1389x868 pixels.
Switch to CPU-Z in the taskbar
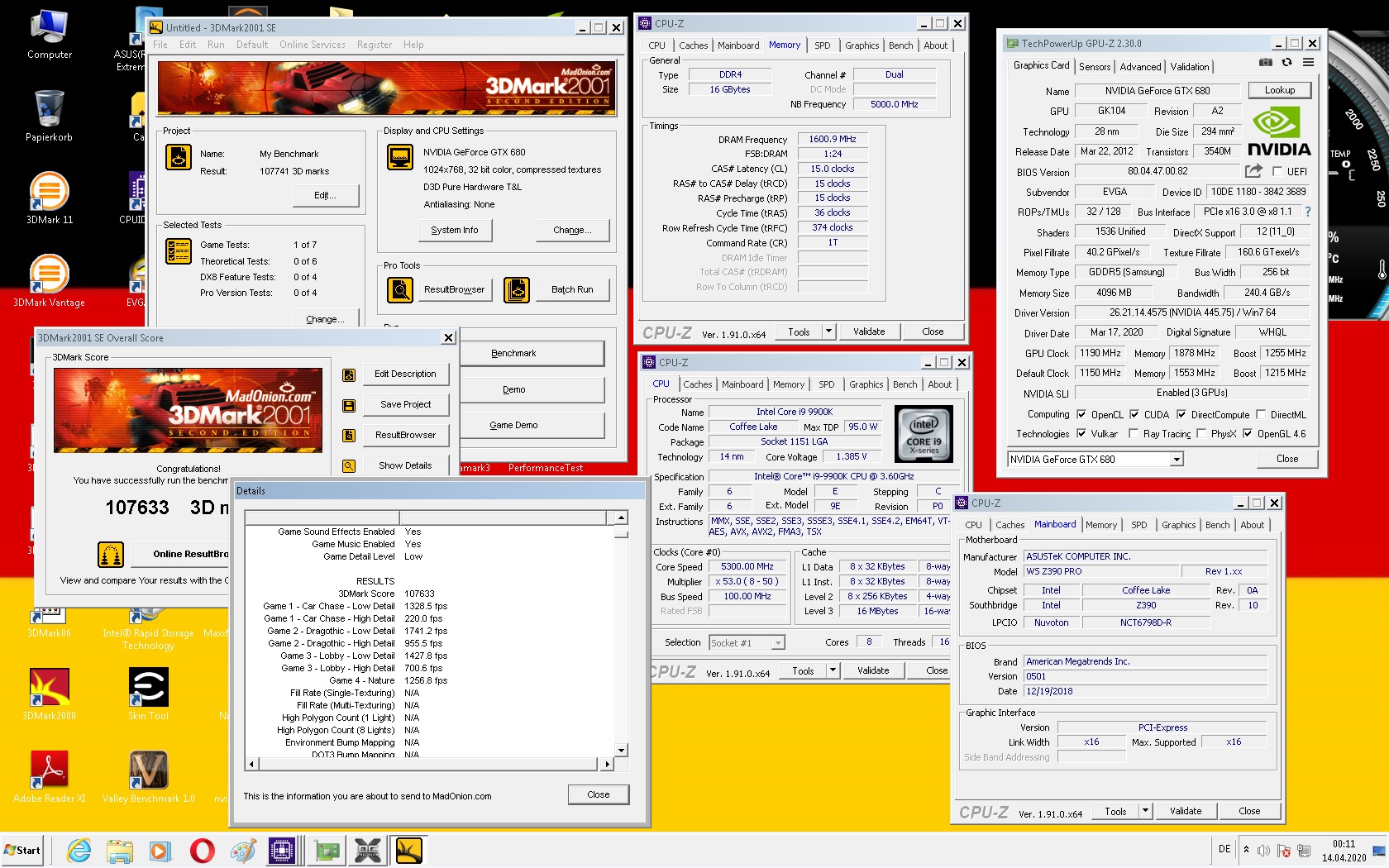point(281,851)
